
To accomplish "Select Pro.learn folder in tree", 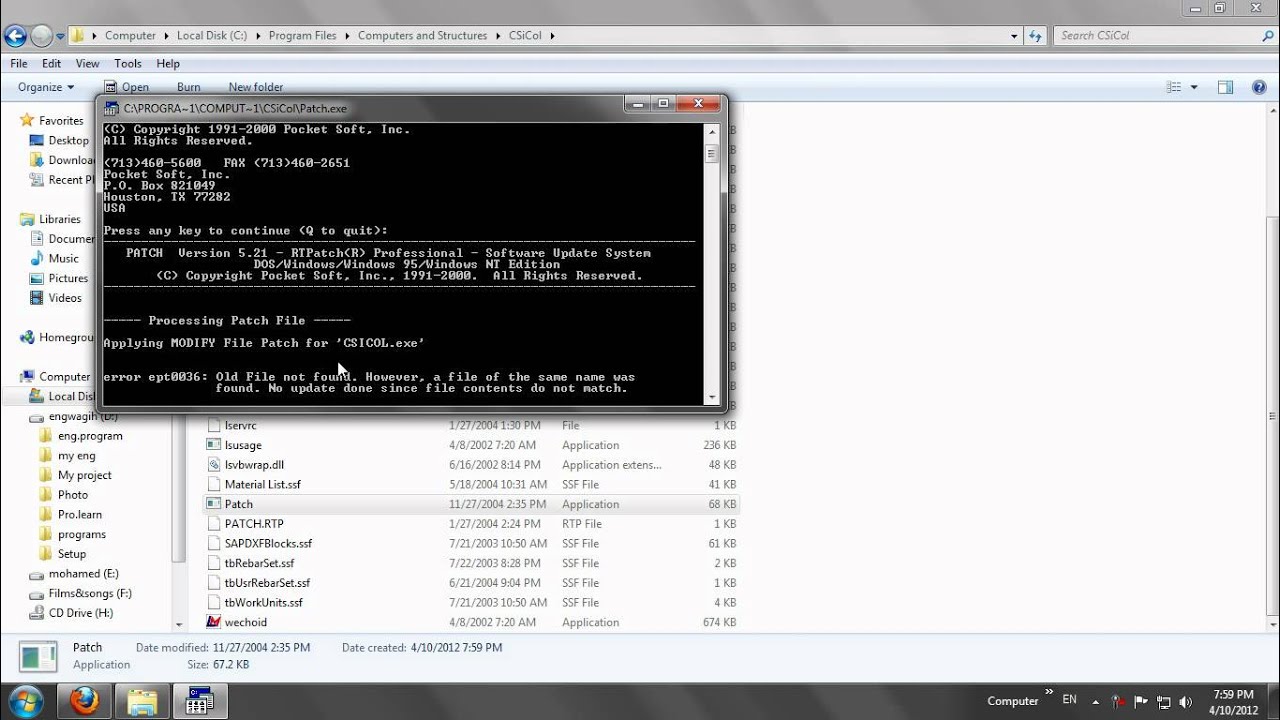I will point(79,514).
